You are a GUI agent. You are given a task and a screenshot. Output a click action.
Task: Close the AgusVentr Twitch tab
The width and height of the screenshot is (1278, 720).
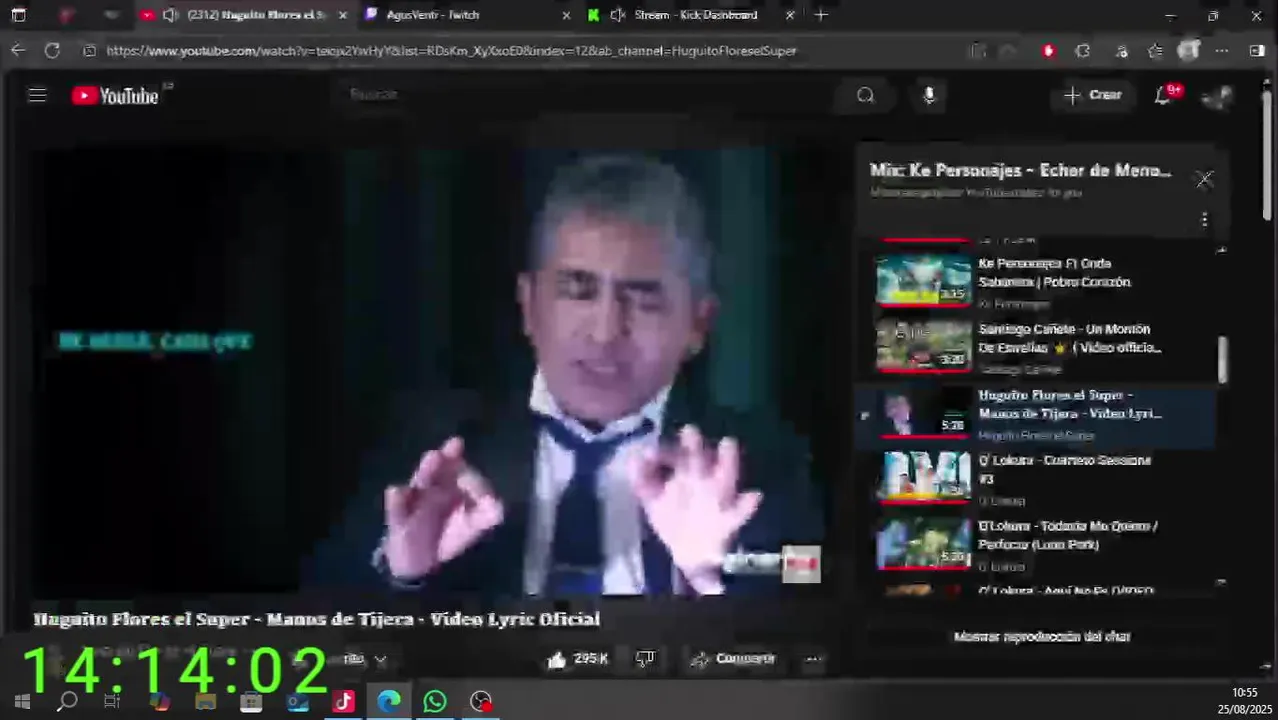[x=566, y=15]
